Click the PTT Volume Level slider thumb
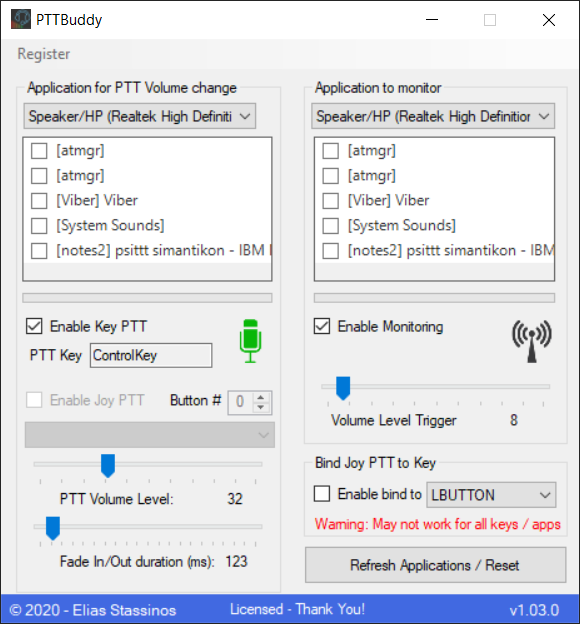 coord(108,465)
